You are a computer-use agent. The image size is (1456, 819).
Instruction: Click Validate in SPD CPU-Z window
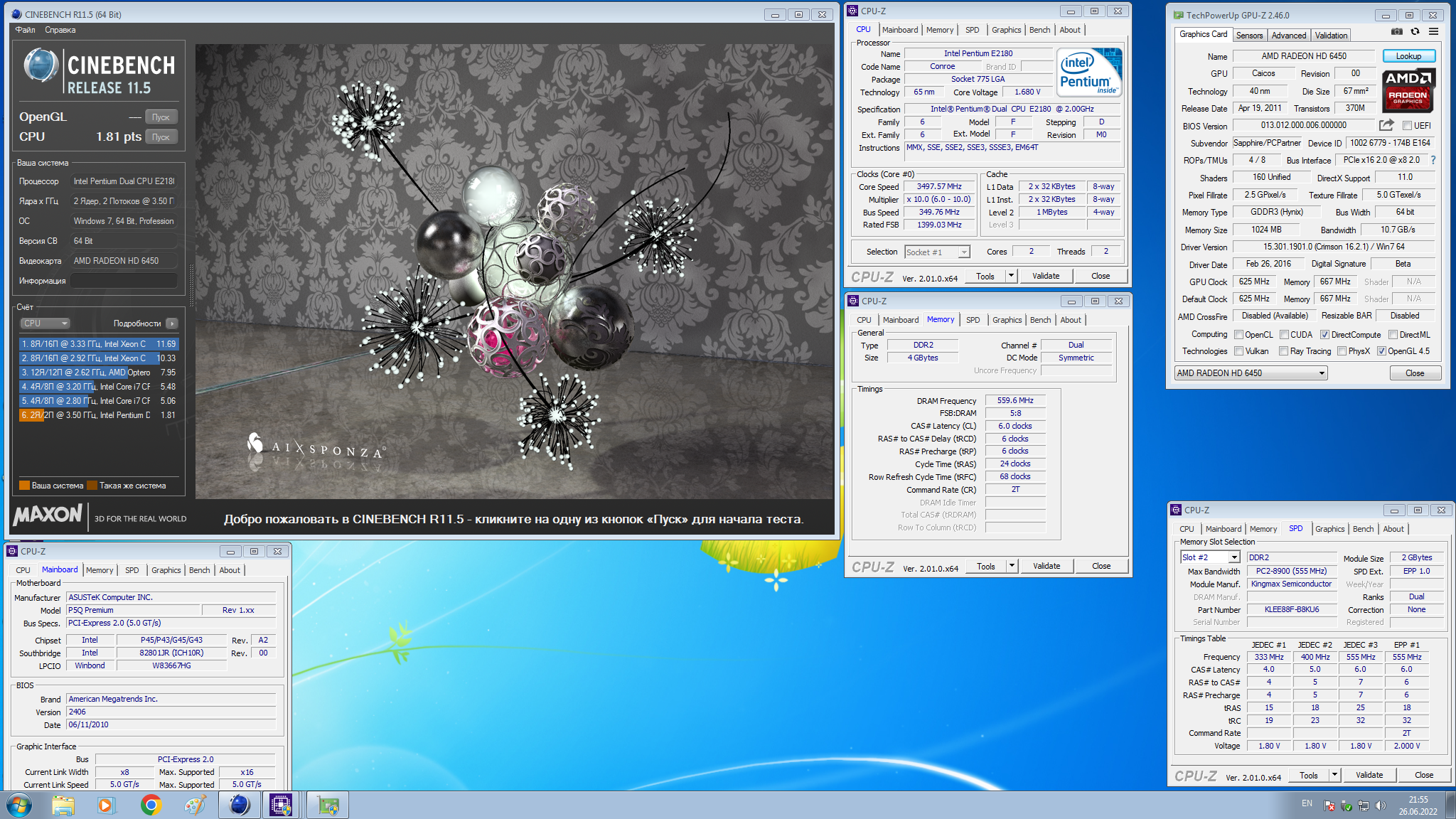1369,775
